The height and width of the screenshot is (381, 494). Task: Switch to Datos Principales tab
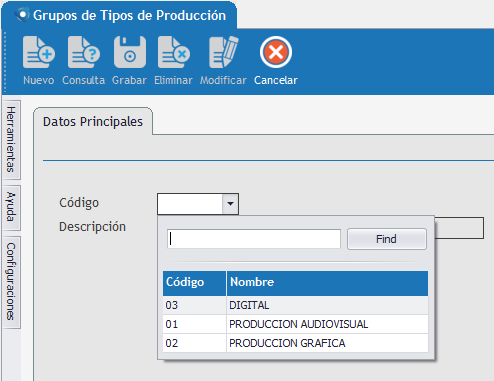point(93,122)
